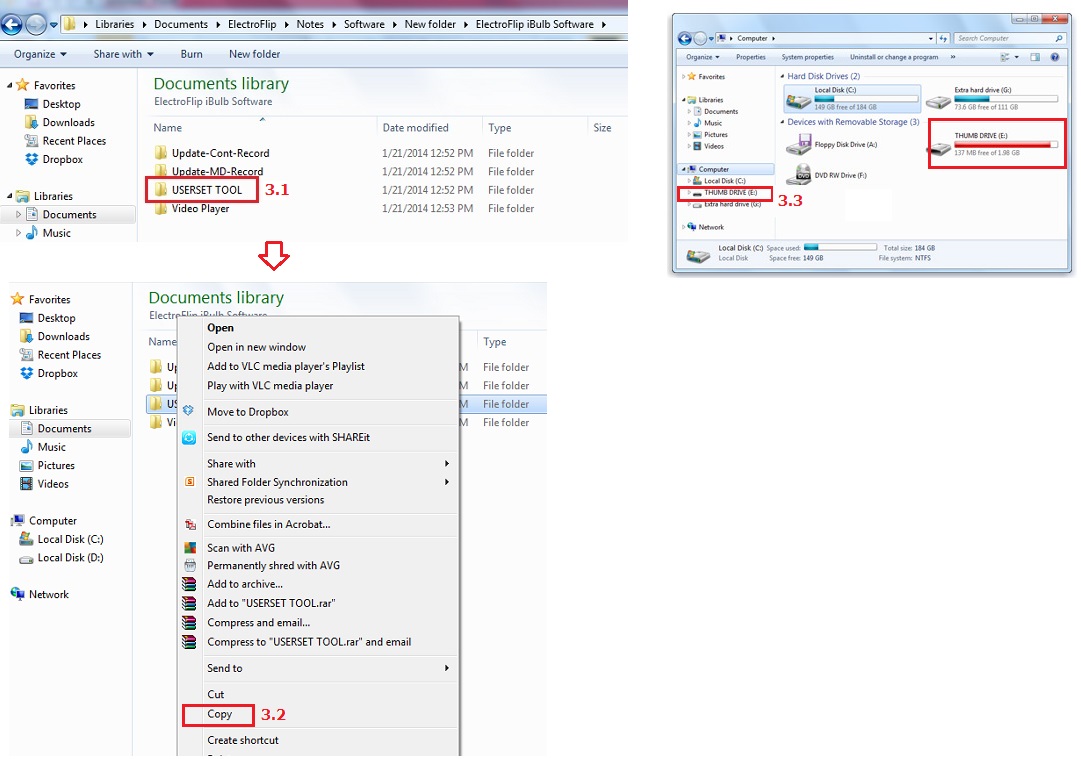
Task: Select Local Disk (D:) in the navigation tree
Action: pyautogui.click(x=70, y=558)
